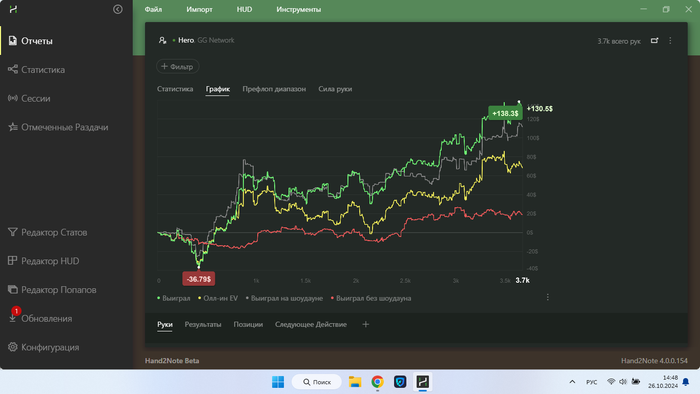
Task: Open Редактор HUD
Action: 43,261
